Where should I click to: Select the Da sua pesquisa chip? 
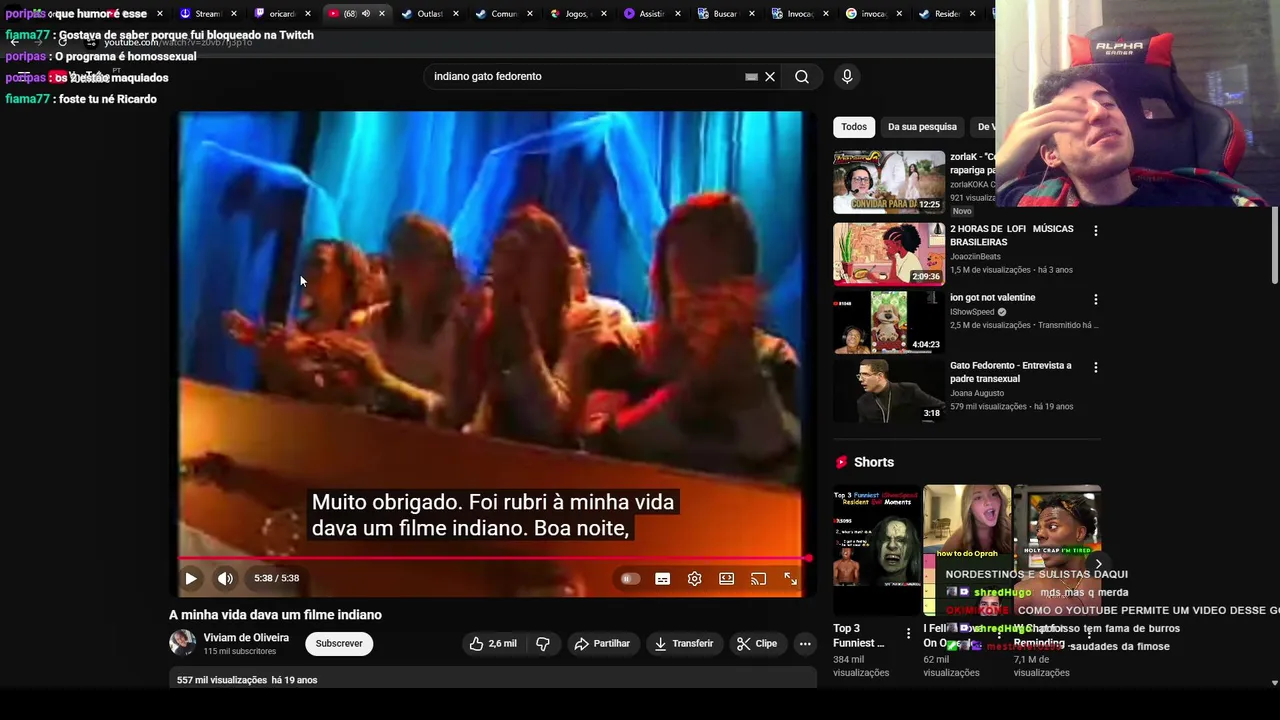tap(922, 127)
